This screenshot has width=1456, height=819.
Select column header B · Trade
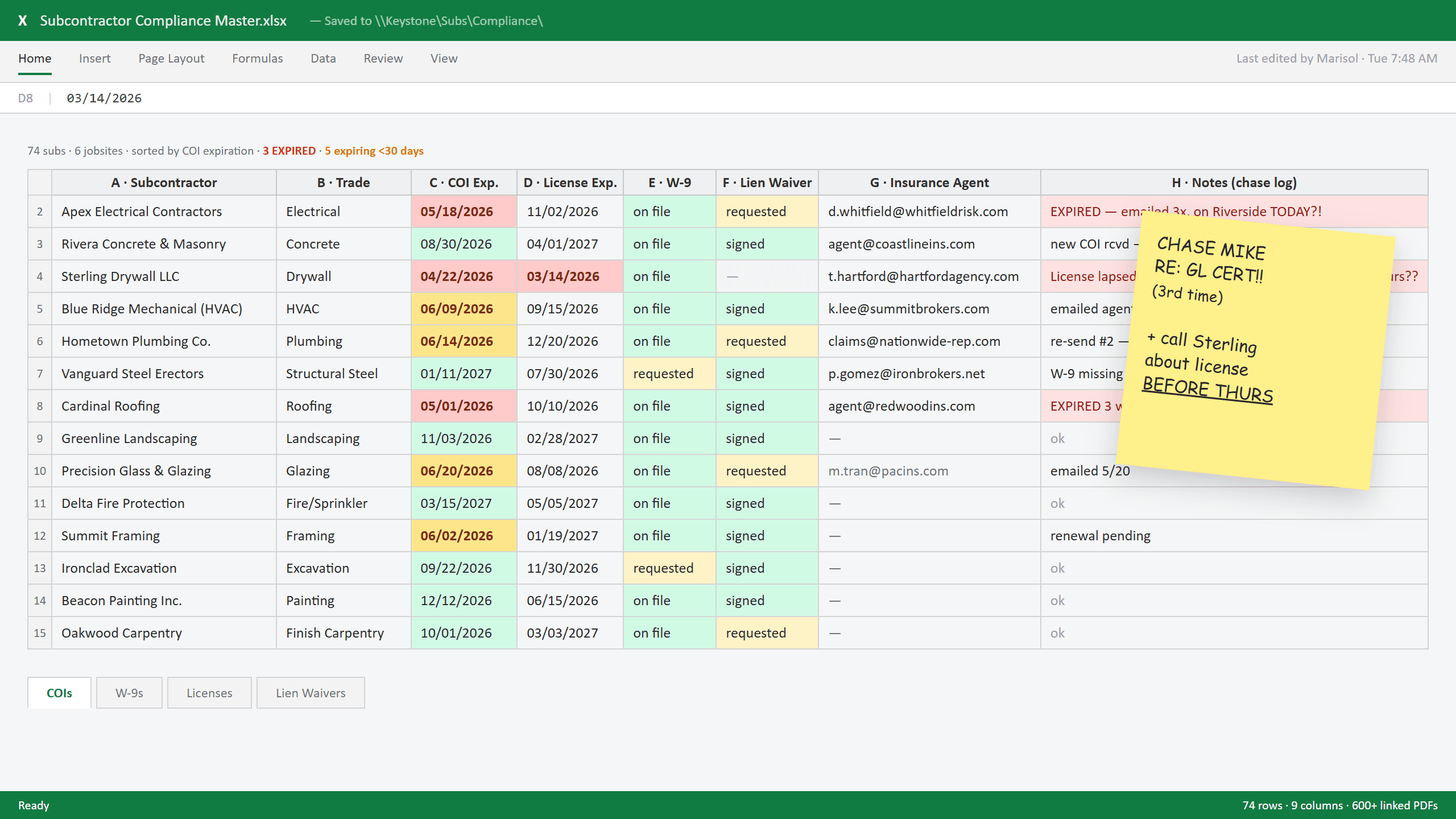pyautogui.click(x=344, y=183)
